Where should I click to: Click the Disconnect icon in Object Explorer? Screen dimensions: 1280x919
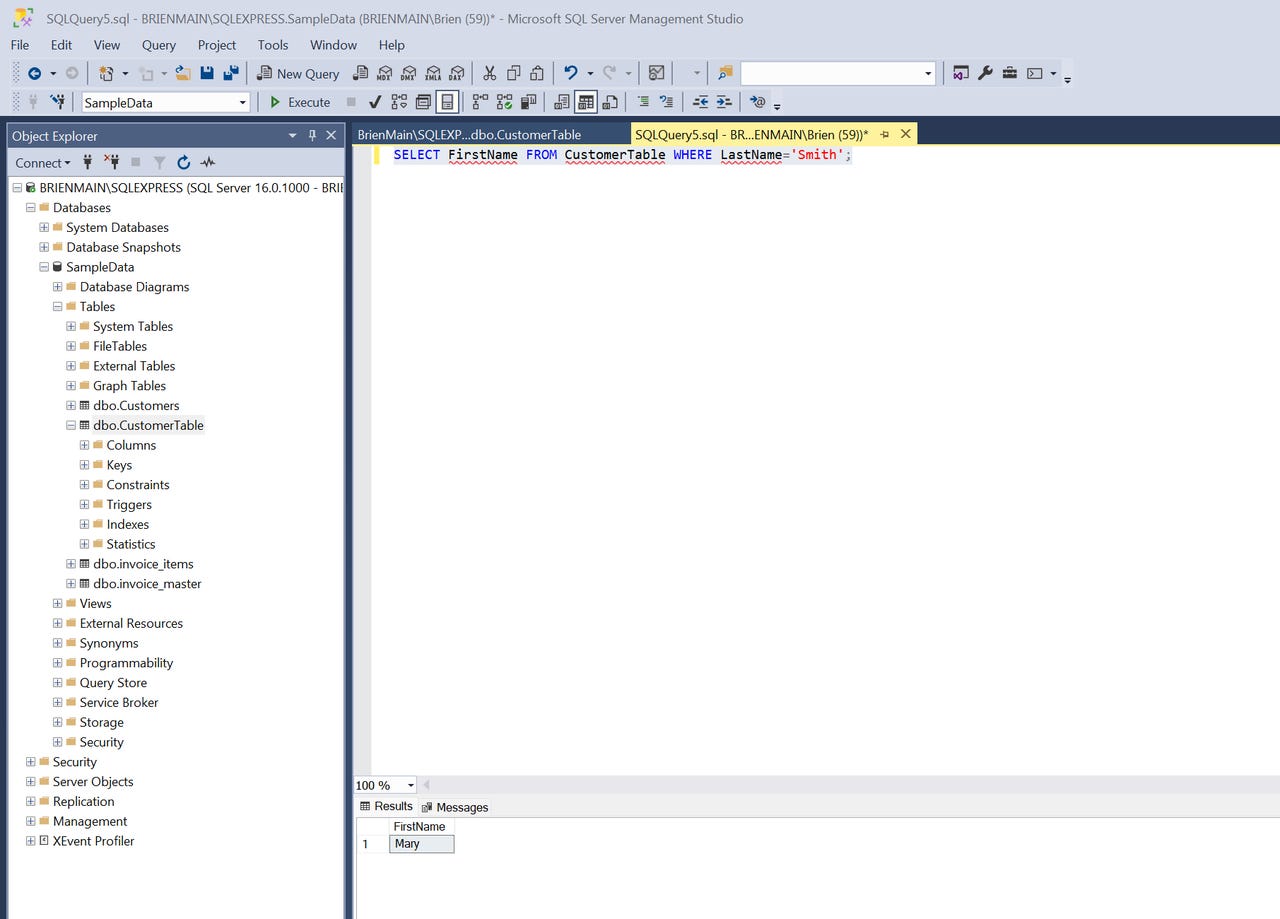click(x=110, y=162)
